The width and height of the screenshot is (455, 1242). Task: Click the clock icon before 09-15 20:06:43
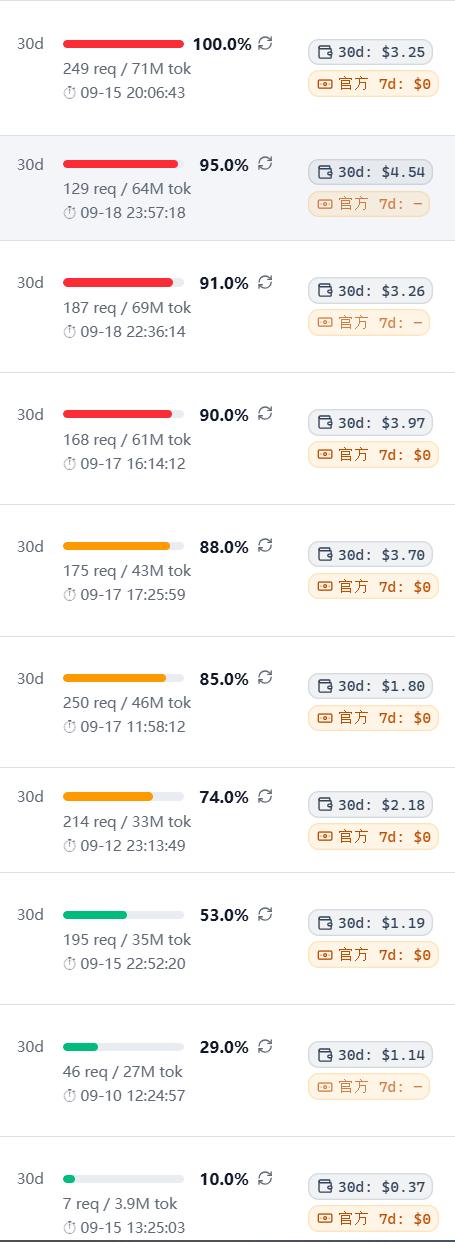(69, 93)
